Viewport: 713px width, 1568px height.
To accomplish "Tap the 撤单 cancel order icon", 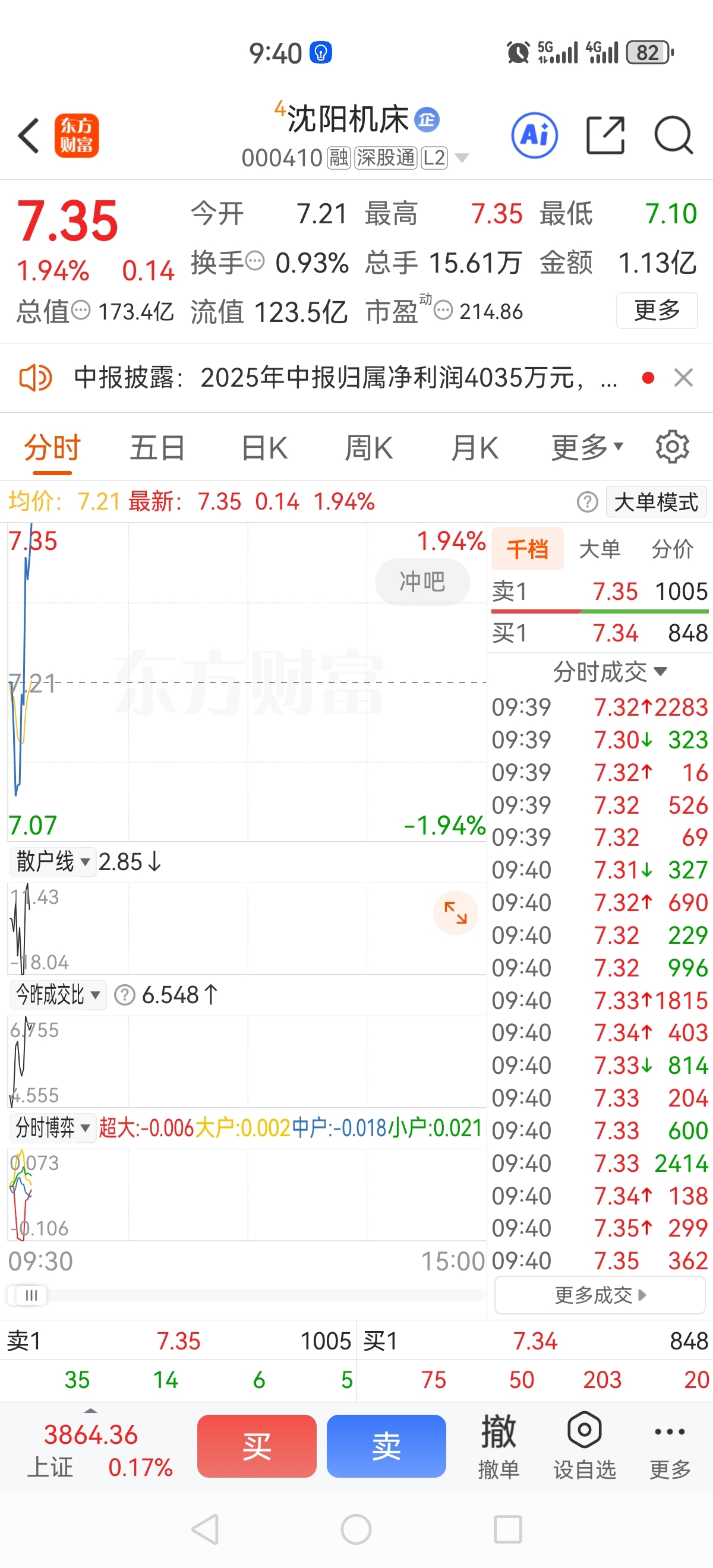I will [499, 1446].
